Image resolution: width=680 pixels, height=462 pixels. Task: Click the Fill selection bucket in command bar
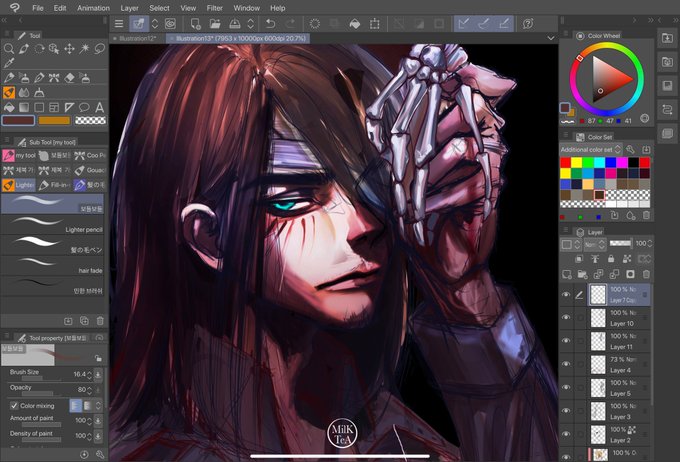355,24
